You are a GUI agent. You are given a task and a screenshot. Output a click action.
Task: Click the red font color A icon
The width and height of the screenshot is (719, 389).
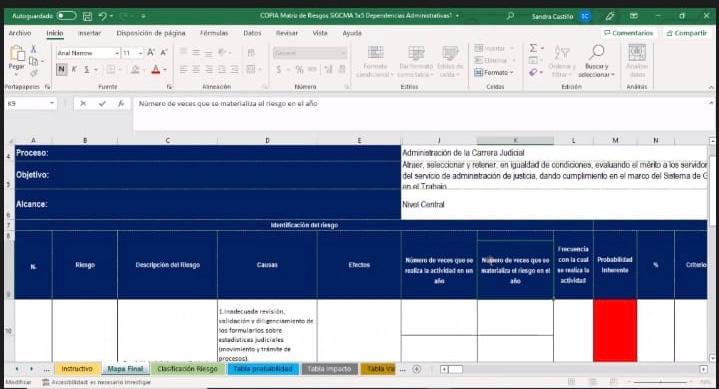pos(156,69)
